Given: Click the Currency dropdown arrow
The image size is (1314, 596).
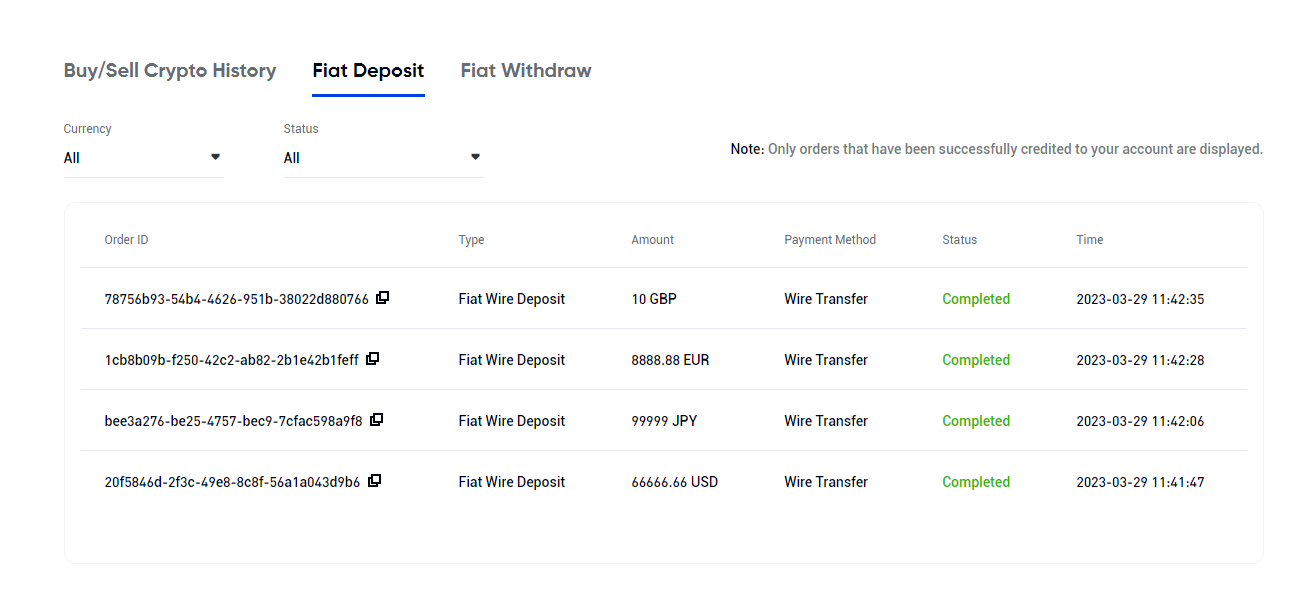Looking at the screenshot, I should [x=215, y=157].
